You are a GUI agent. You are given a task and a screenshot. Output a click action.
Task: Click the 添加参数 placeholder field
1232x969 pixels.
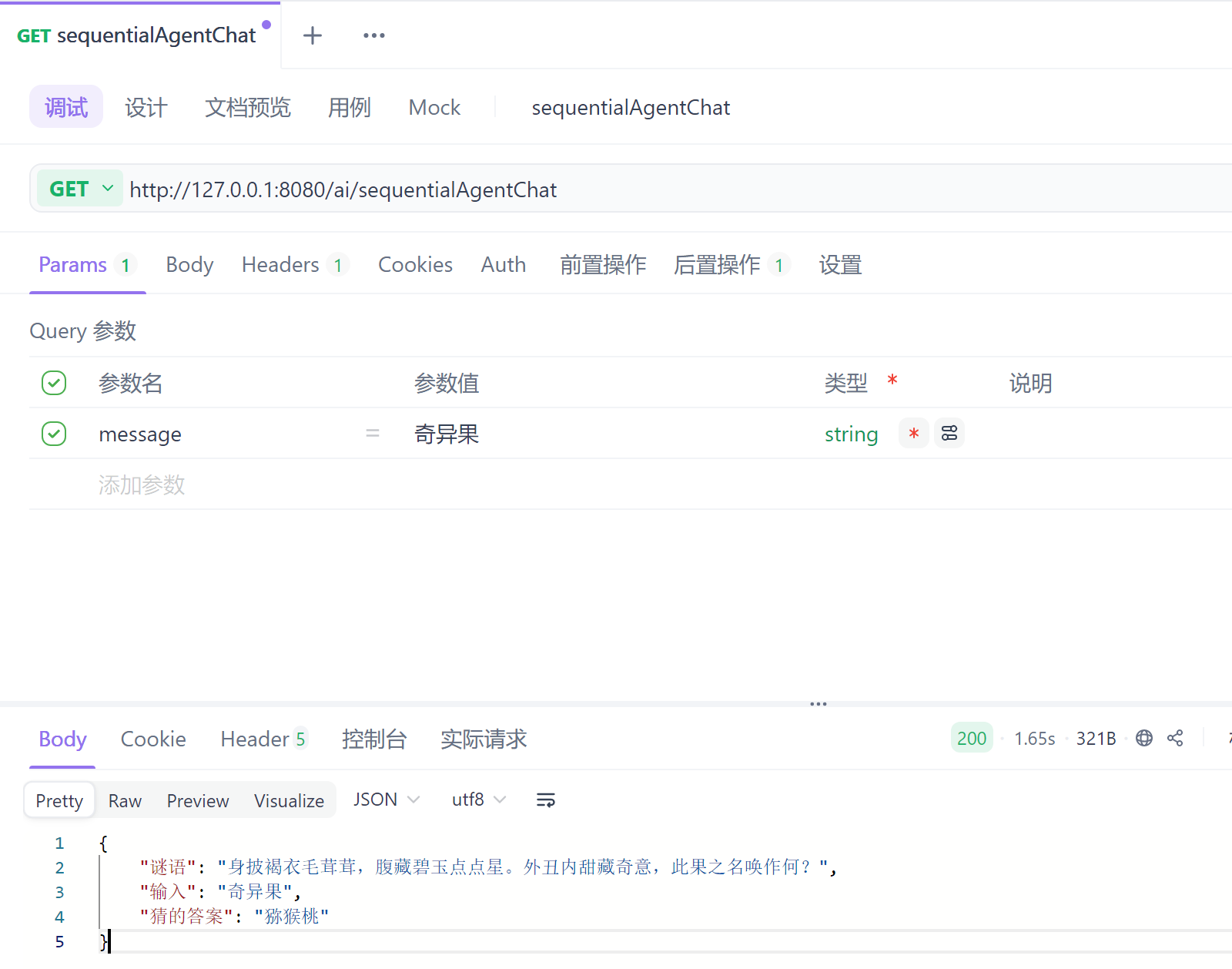(x=142, y=484)
